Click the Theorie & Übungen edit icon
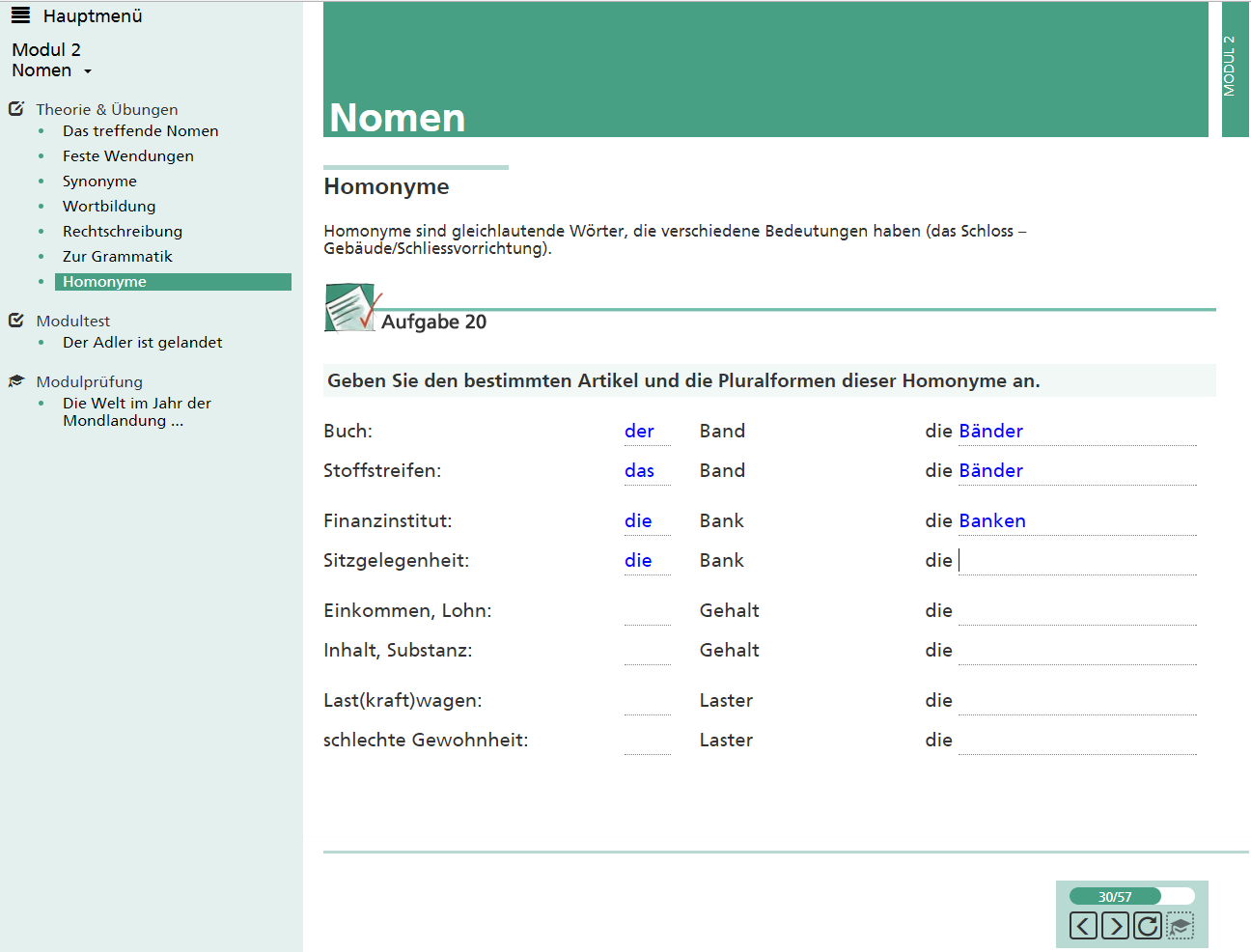Image resolution: width=1251 pixels, height=952 pixels. [16, 109]
